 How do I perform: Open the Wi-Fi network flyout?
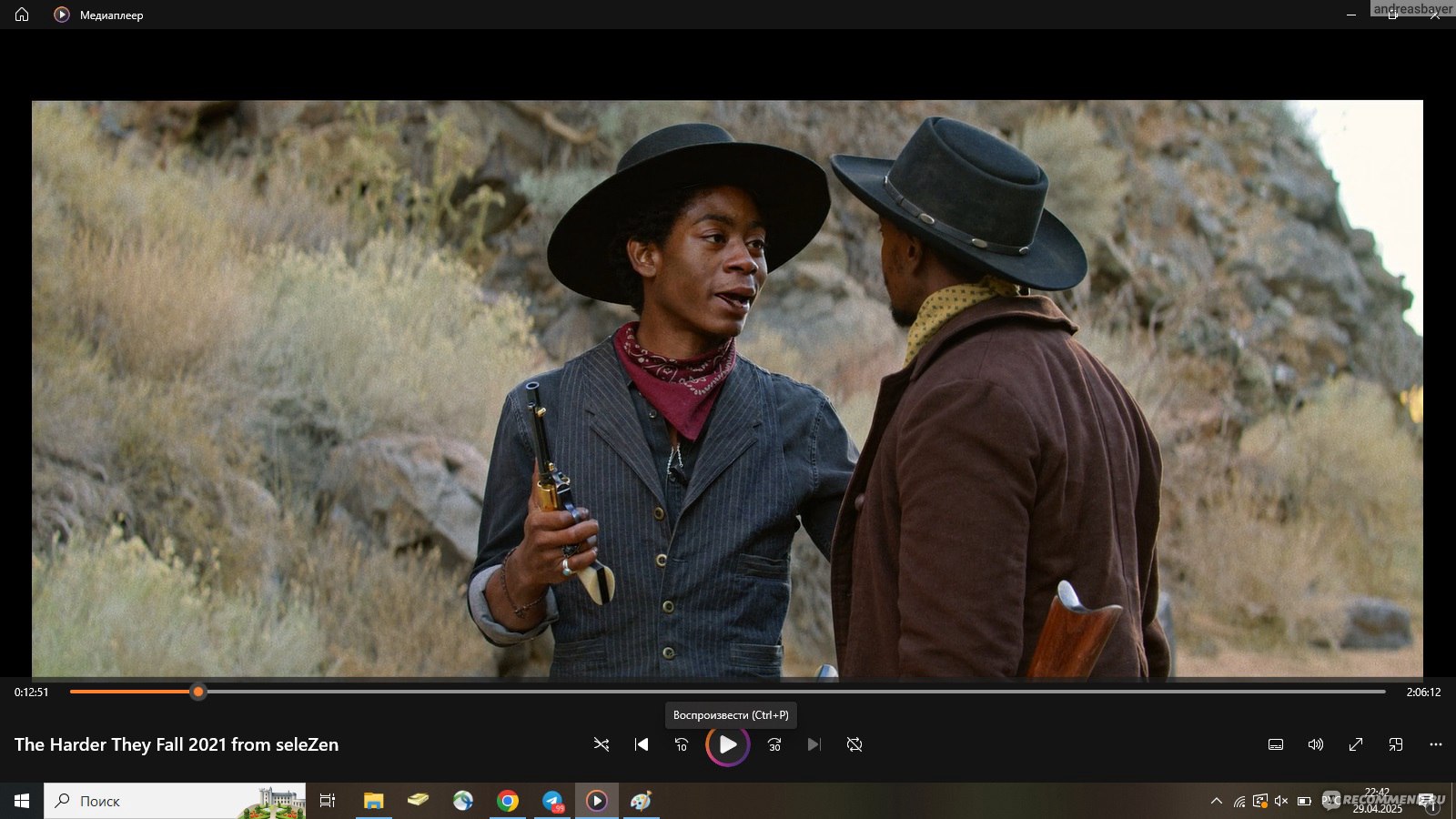(x=1239, y=801)
